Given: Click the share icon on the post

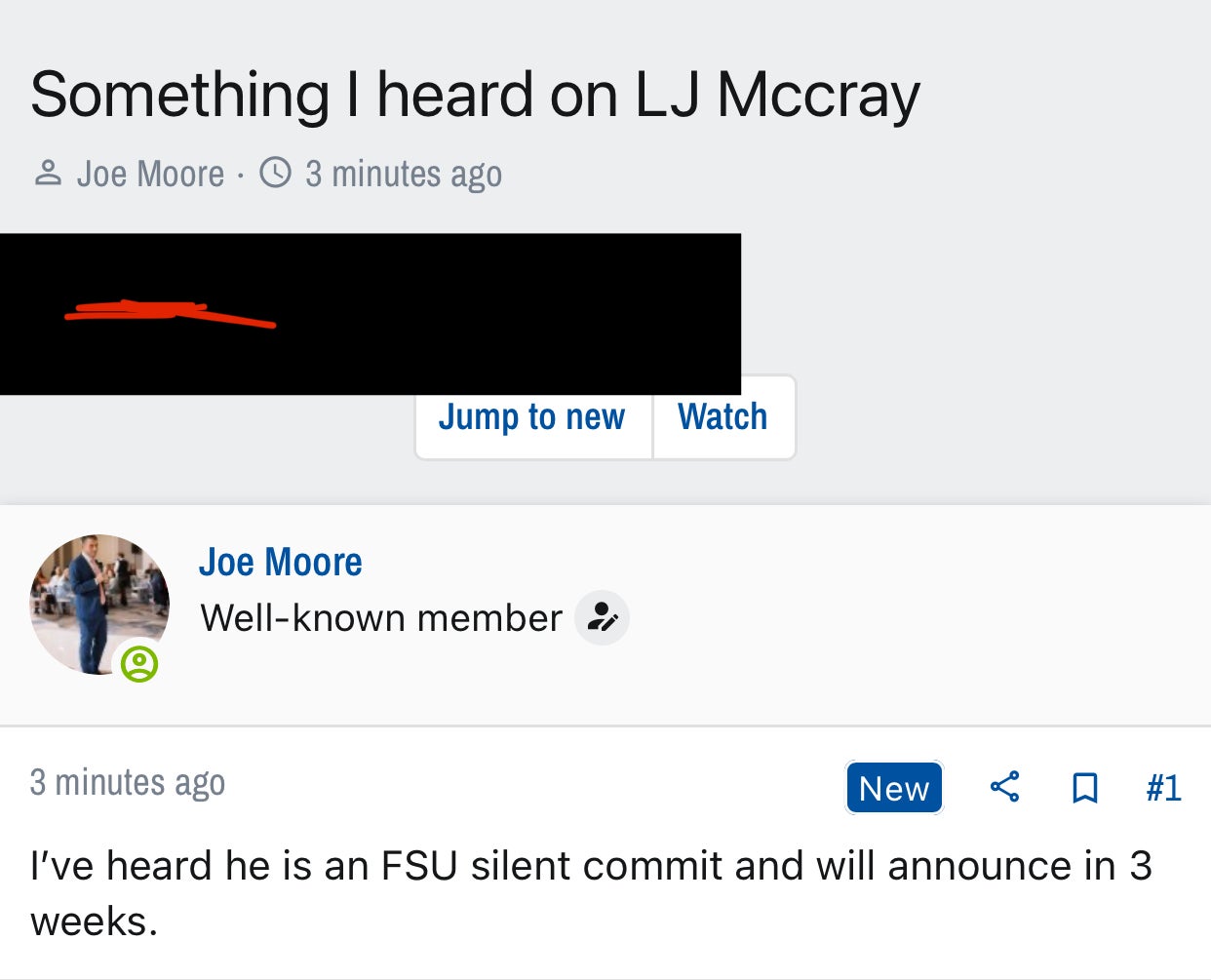Looking at the screenshot, I should 1004,787.
